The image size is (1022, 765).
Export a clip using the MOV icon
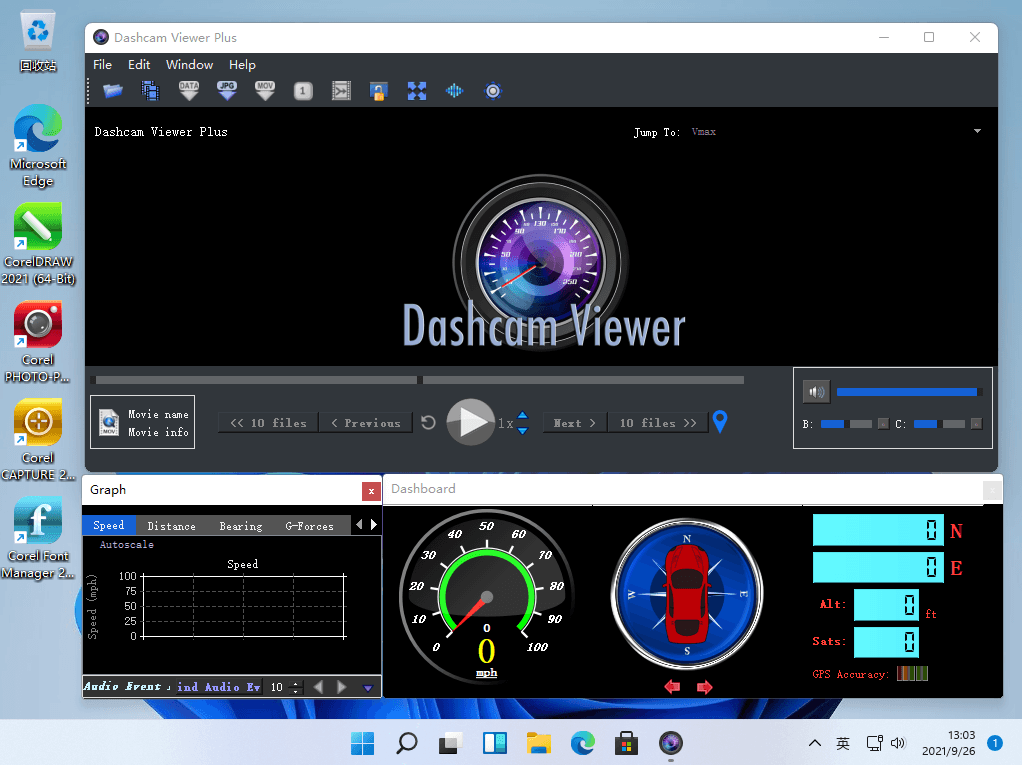[265, 91]
